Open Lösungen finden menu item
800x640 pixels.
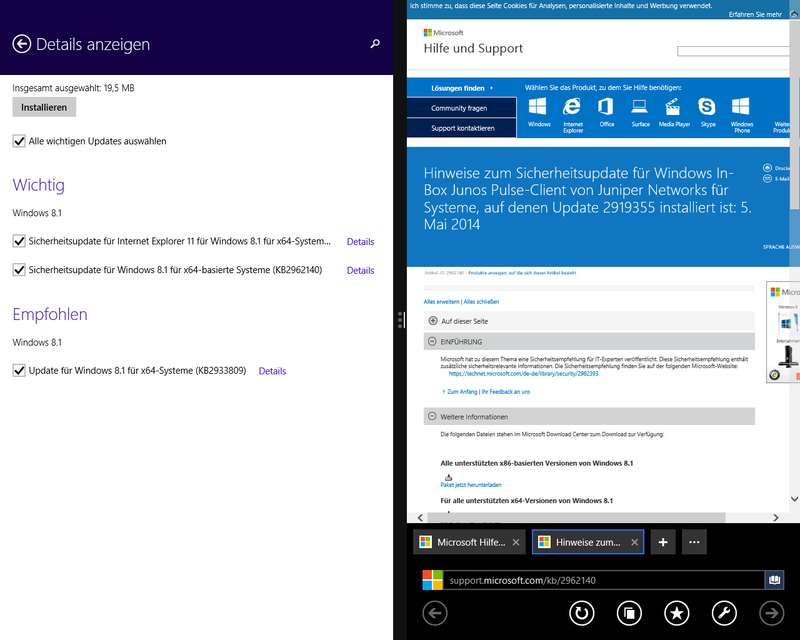click(462, 88)
